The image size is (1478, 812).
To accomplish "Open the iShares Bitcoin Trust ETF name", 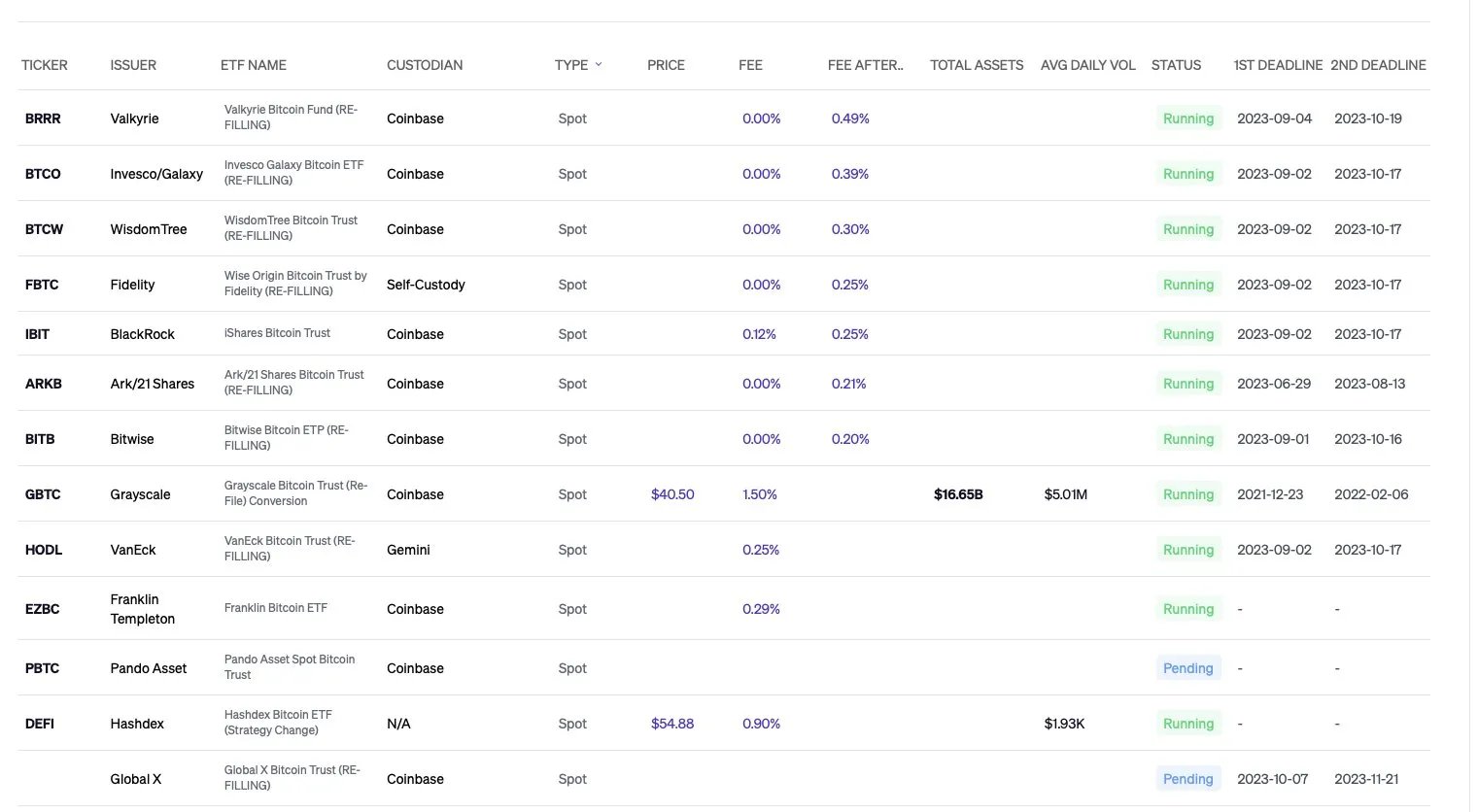I will [x=277, y=333].
